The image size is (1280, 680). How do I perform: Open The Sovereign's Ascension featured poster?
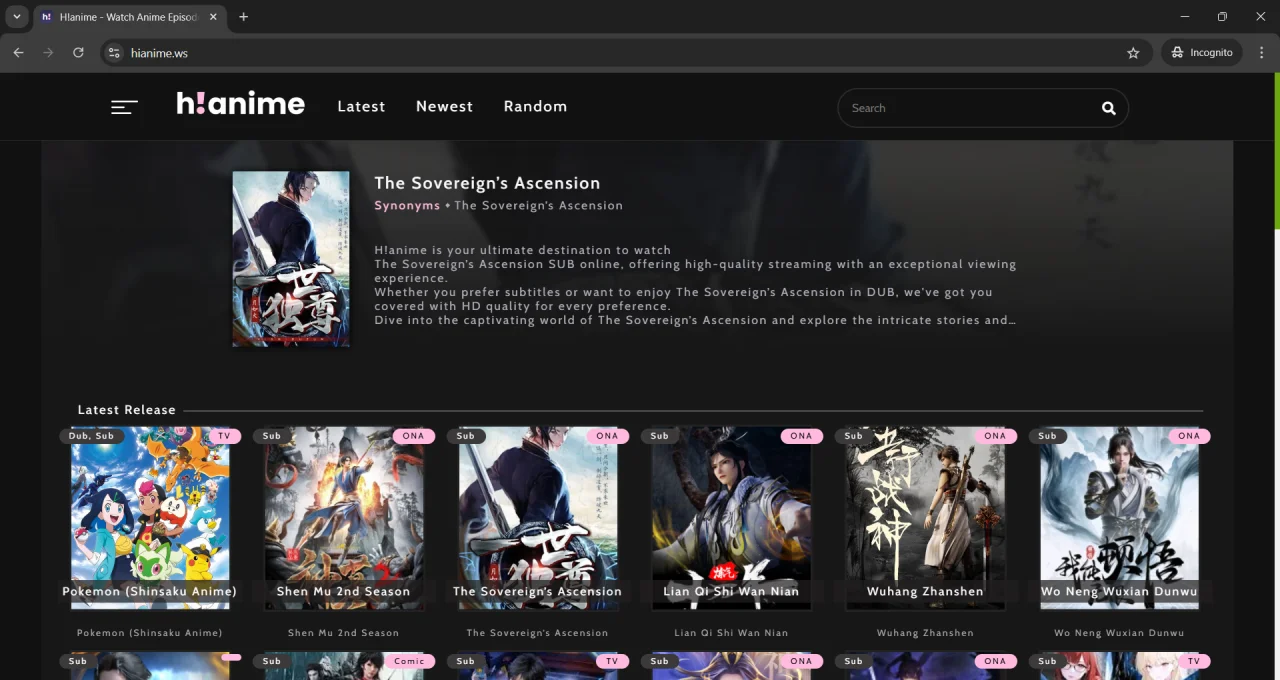pos(291,259)
